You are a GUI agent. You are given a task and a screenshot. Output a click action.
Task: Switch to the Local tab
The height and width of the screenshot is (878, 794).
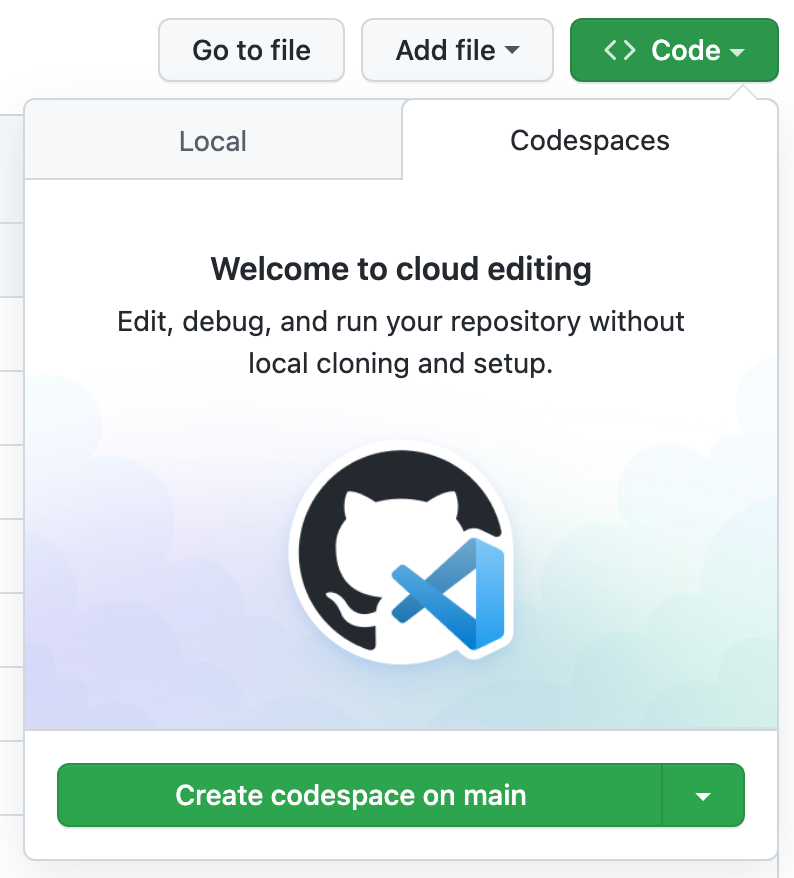[213, 141]
